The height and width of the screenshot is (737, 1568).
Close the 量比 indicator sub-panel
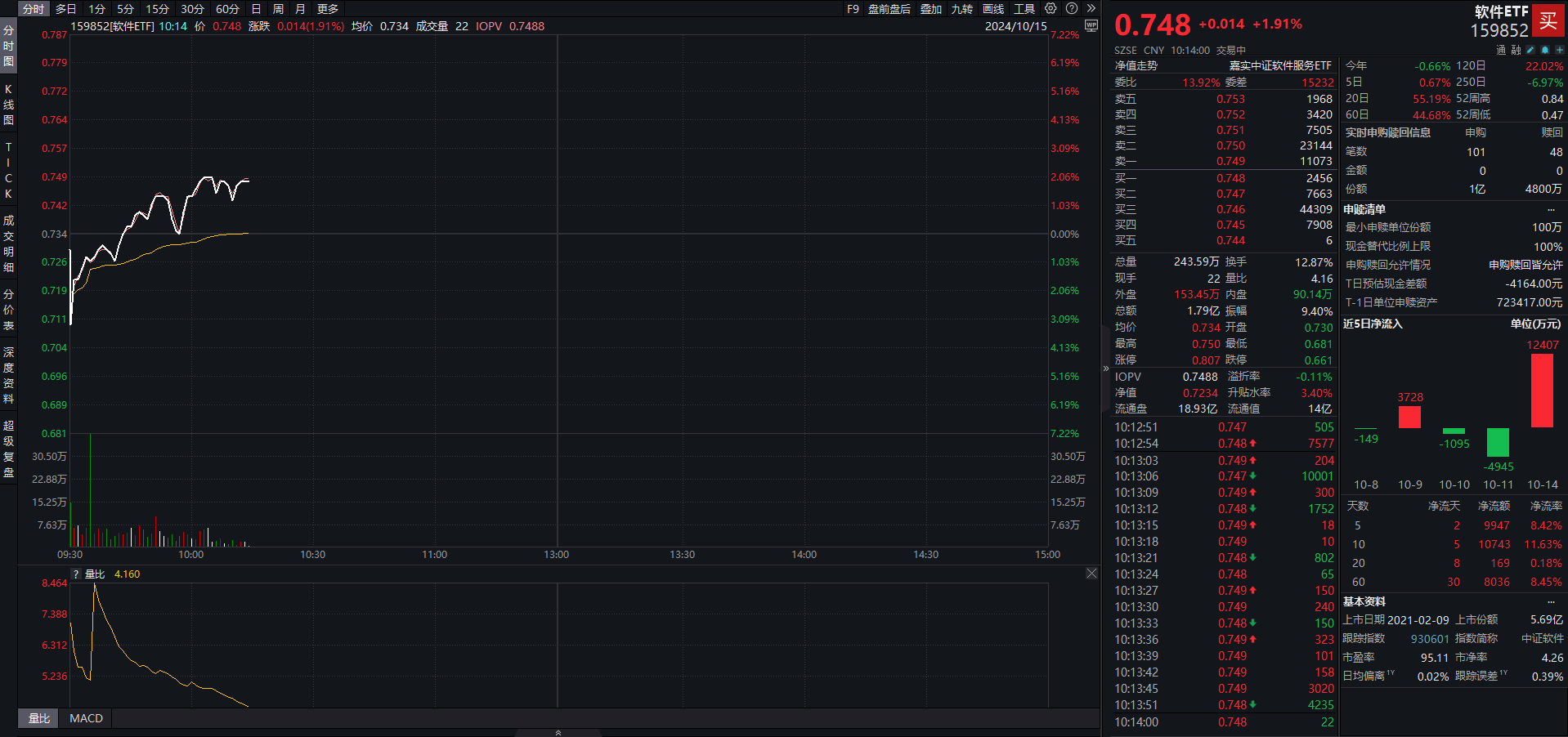1091,574
